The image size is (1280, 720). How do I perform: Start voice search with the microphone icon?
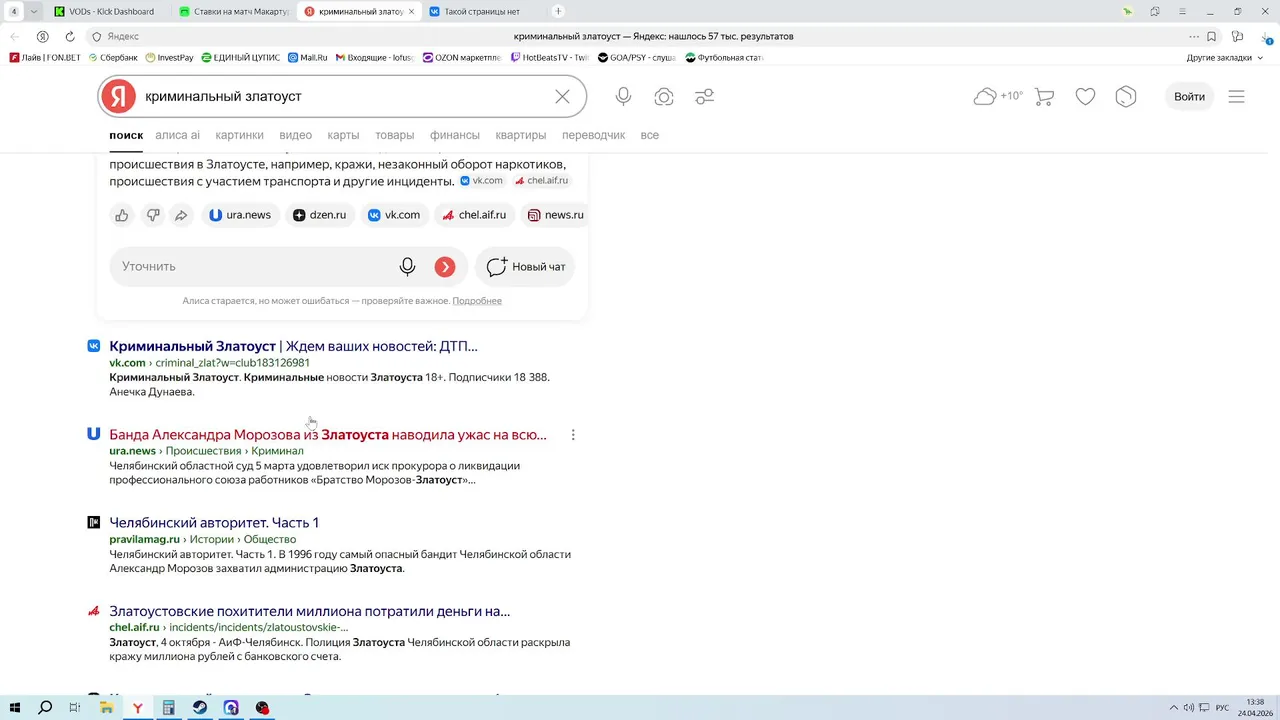point(623,97)
